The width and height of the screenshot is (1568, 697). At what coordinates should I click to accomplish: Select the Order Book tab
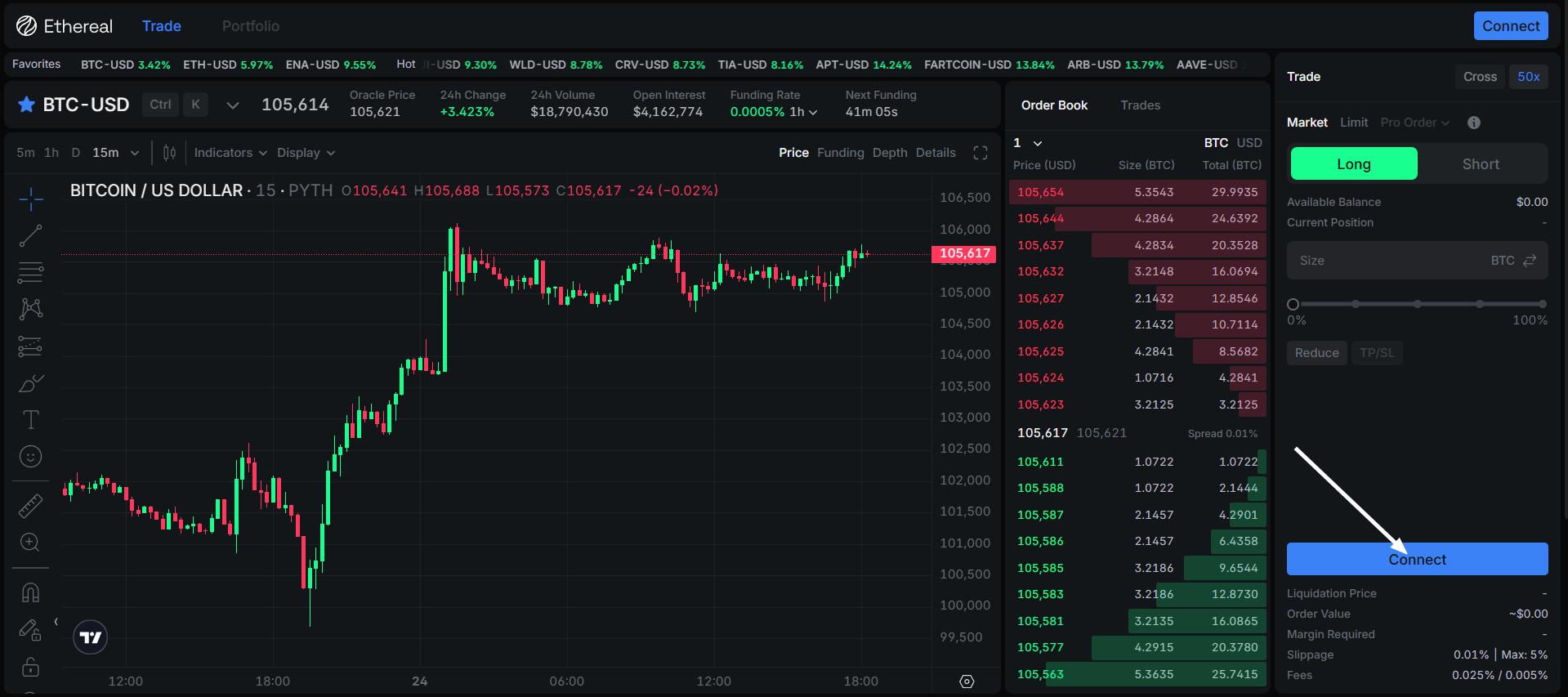click(x=1054, y=105)
